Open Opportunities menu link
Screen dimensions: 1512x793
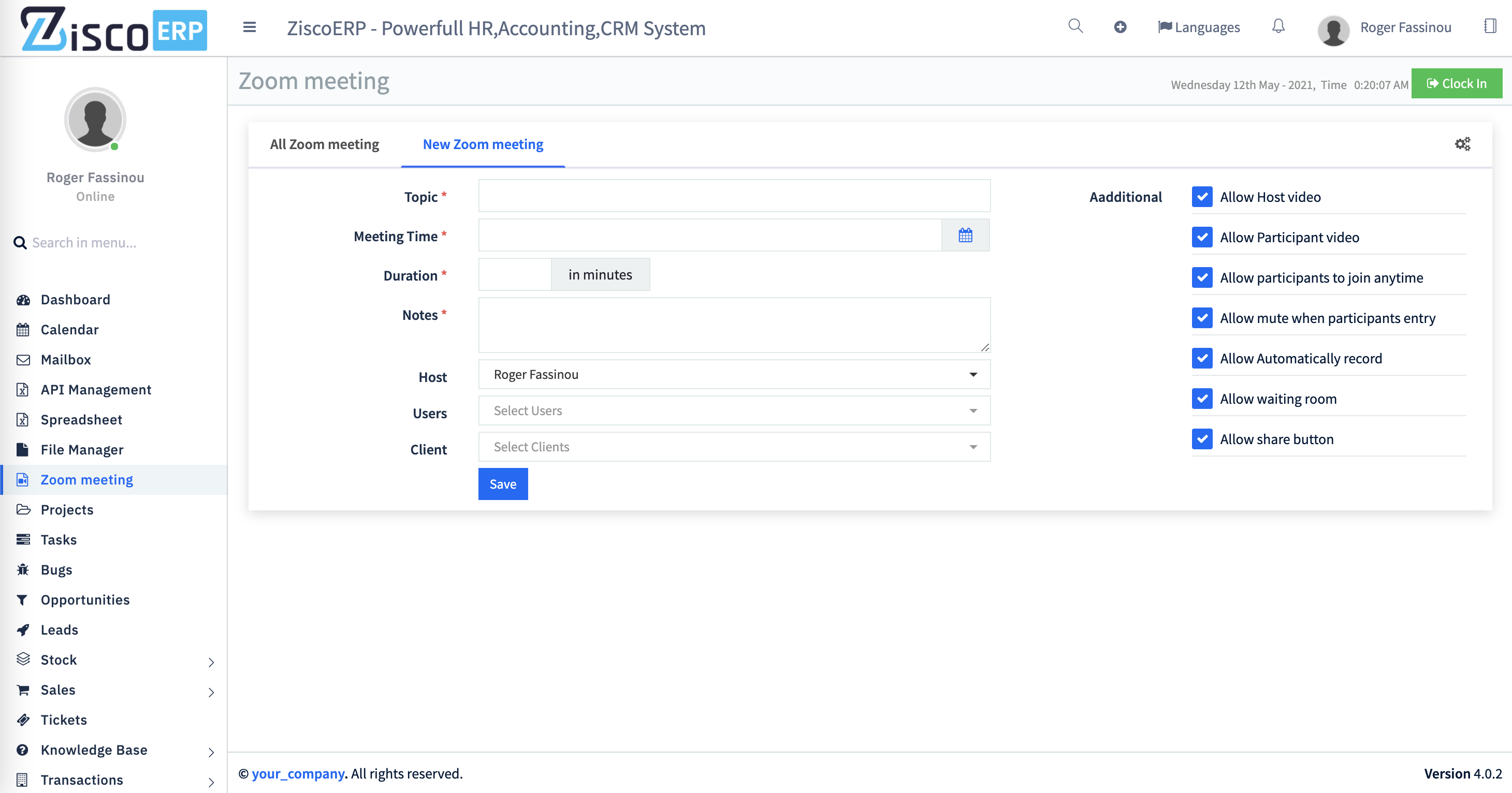click(x=85, y=599)
